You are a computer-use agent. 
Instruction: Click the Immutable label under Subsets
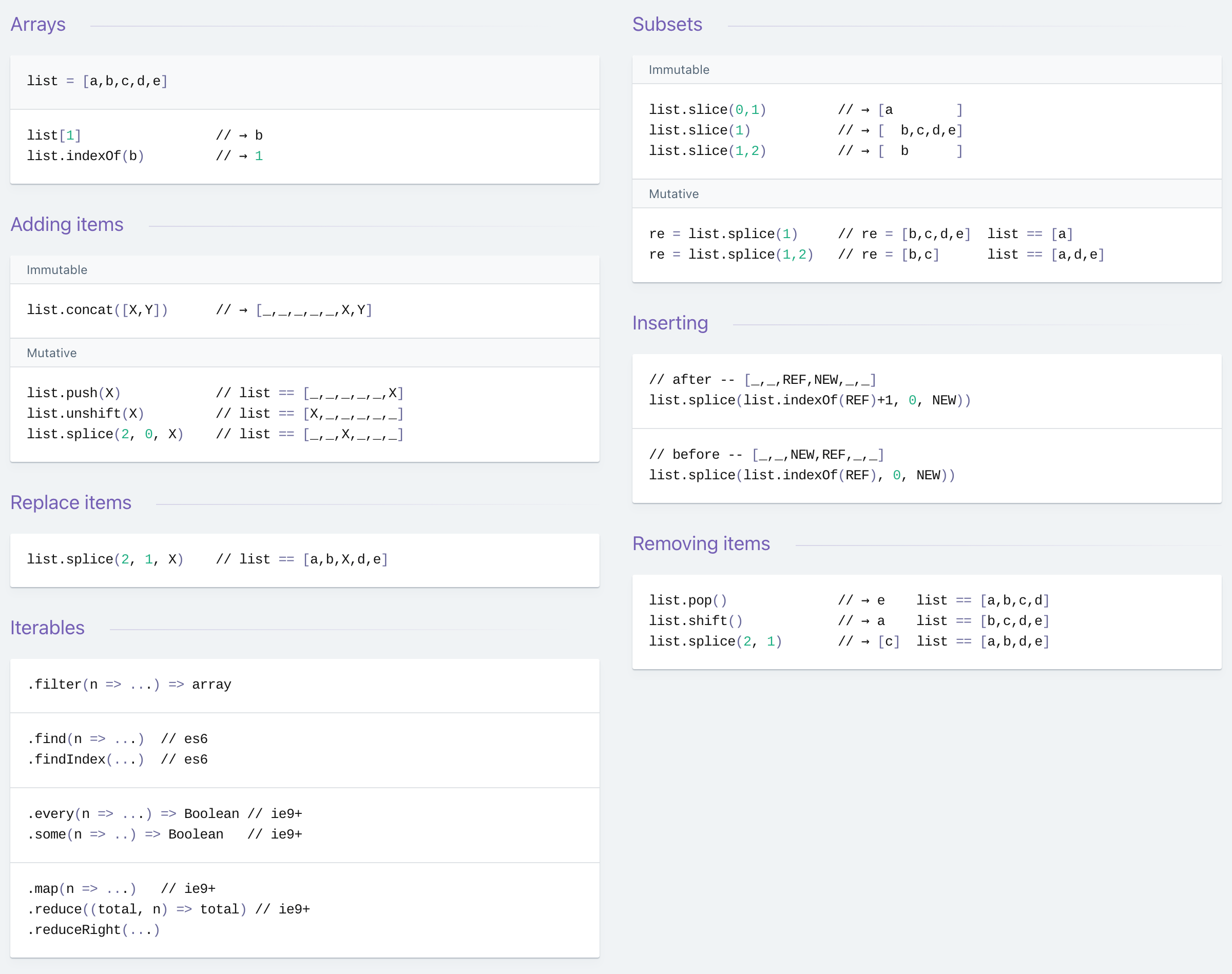pos(679,70)
